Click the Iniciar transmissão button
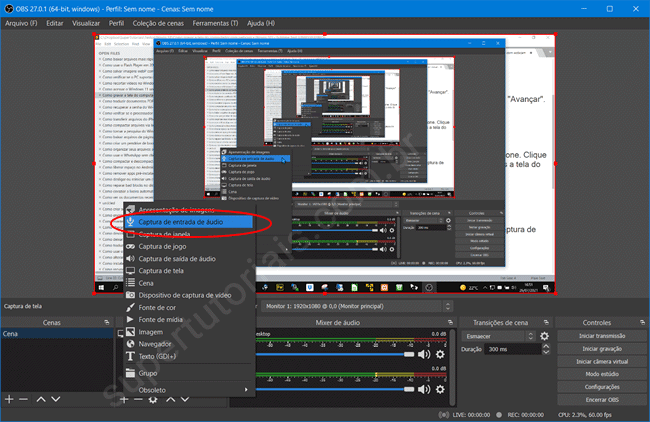650x422 pixels. [x=603, y=336]
